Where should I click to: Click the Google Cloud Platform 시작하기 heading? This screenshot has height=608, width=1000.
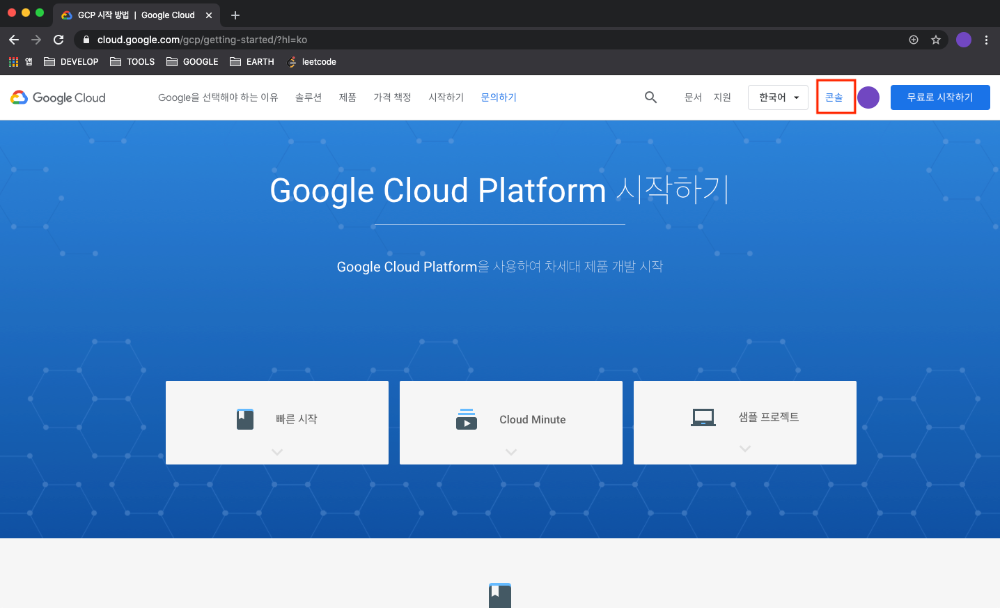point(499,190)
